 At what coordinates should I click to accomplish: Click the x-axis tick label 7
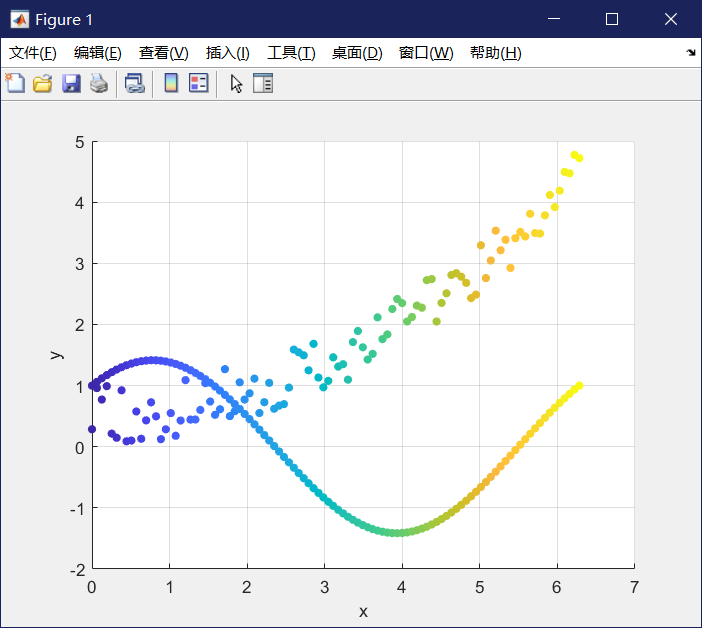[634, 587]
